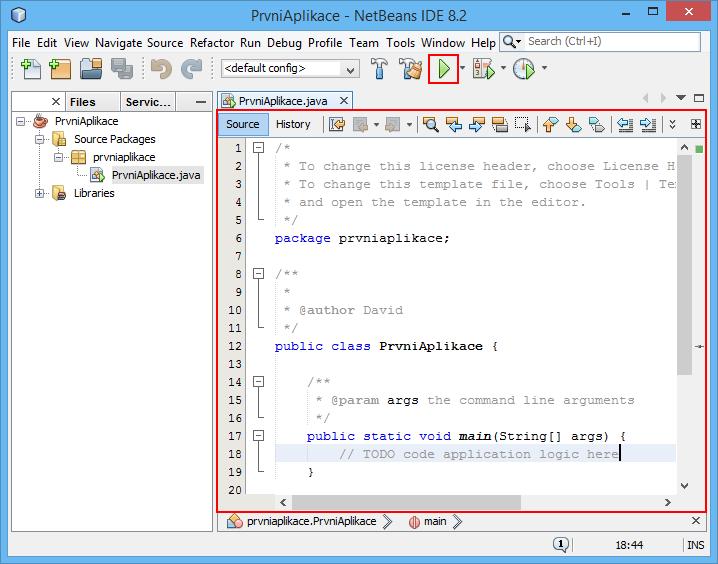This screenshot has height=564, width=718.
Task: Click the Shift Line Right icon
Action: 648,124
